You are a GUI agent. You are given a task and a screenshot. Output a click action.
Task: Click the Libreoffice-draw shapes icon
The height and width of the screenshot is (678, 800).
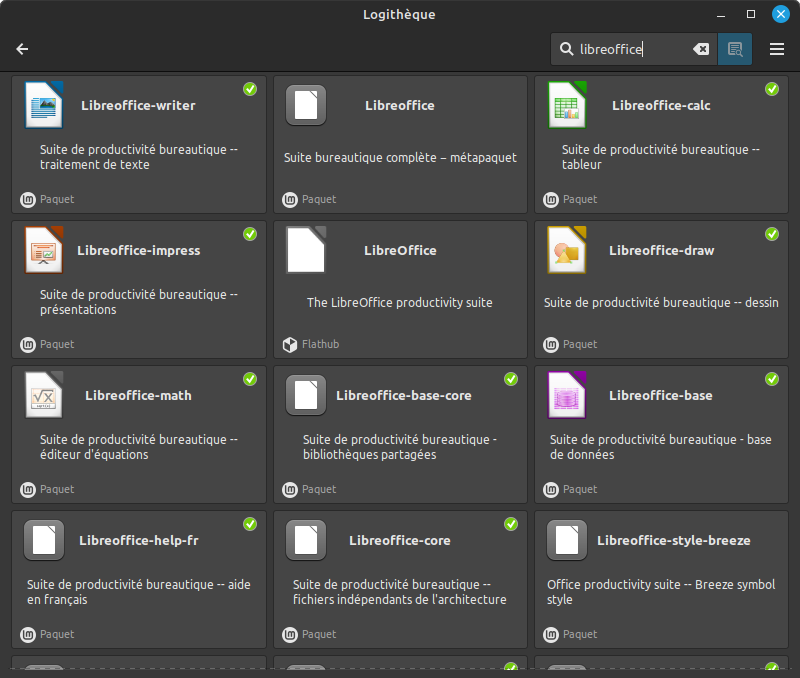click(567, 250)
